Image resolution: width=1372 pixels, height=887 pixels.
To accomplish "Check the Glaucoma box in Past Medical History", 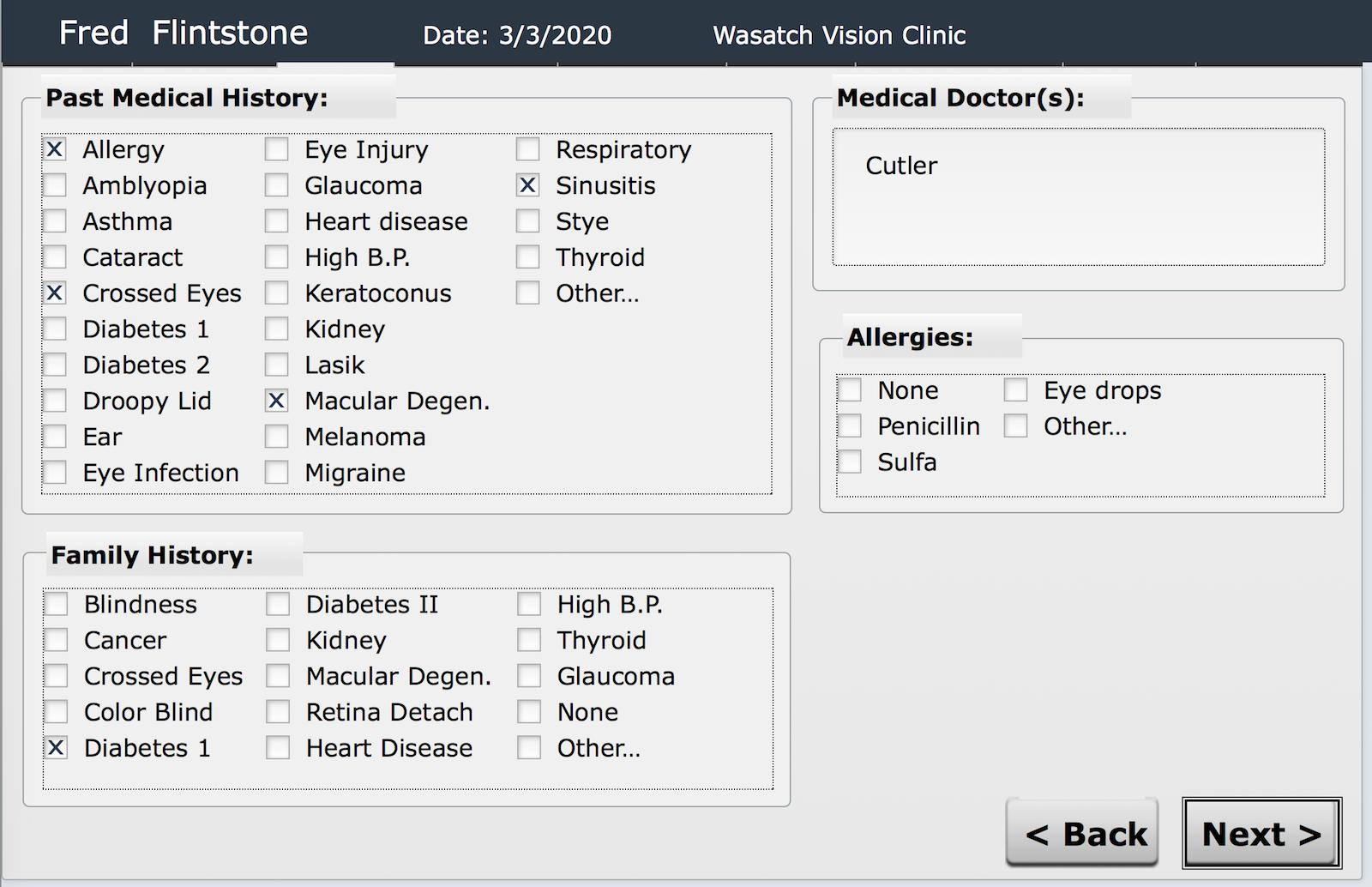I will pos(276,185).
